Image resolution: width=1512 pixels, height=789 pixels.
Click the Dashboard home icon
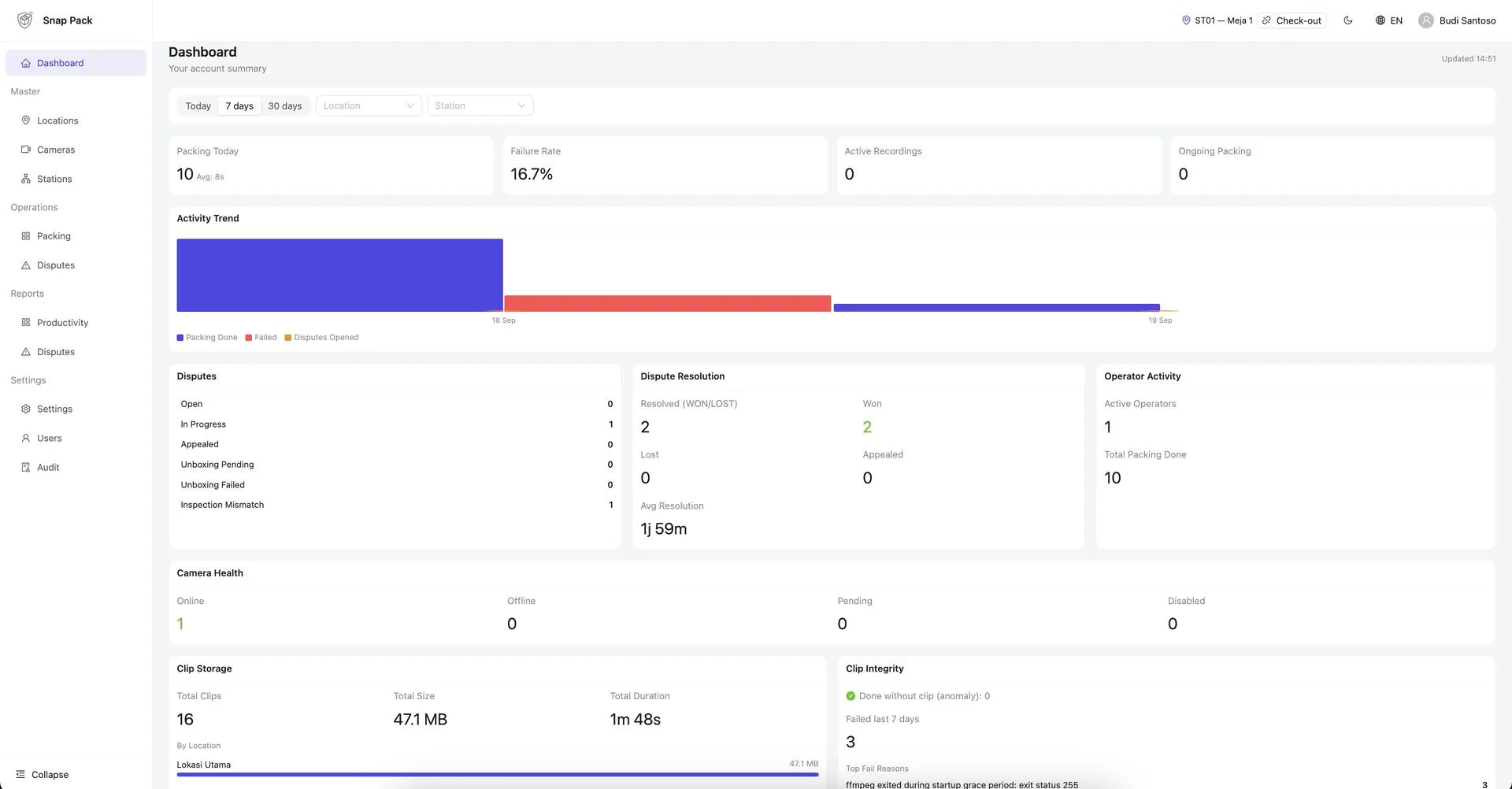(x=26, y=63)
